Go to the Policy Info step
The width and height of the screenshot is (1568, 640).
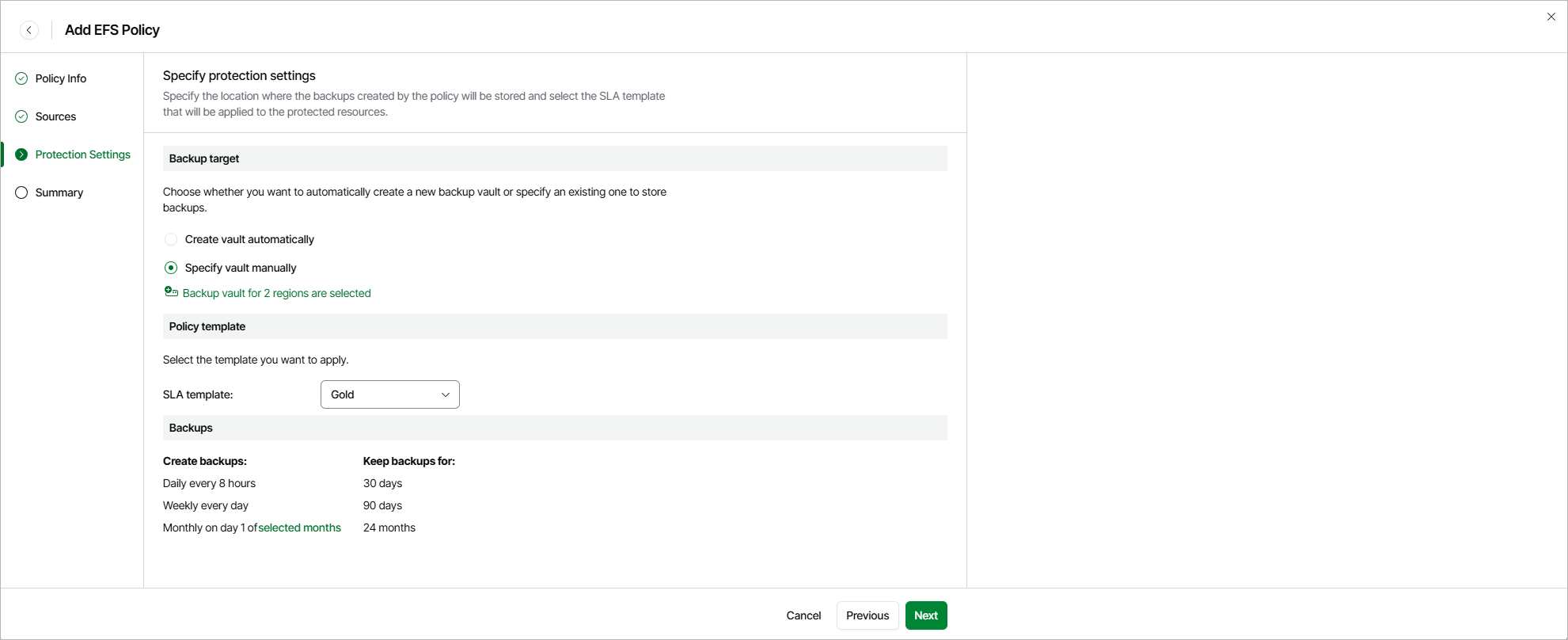click(61, 78)
